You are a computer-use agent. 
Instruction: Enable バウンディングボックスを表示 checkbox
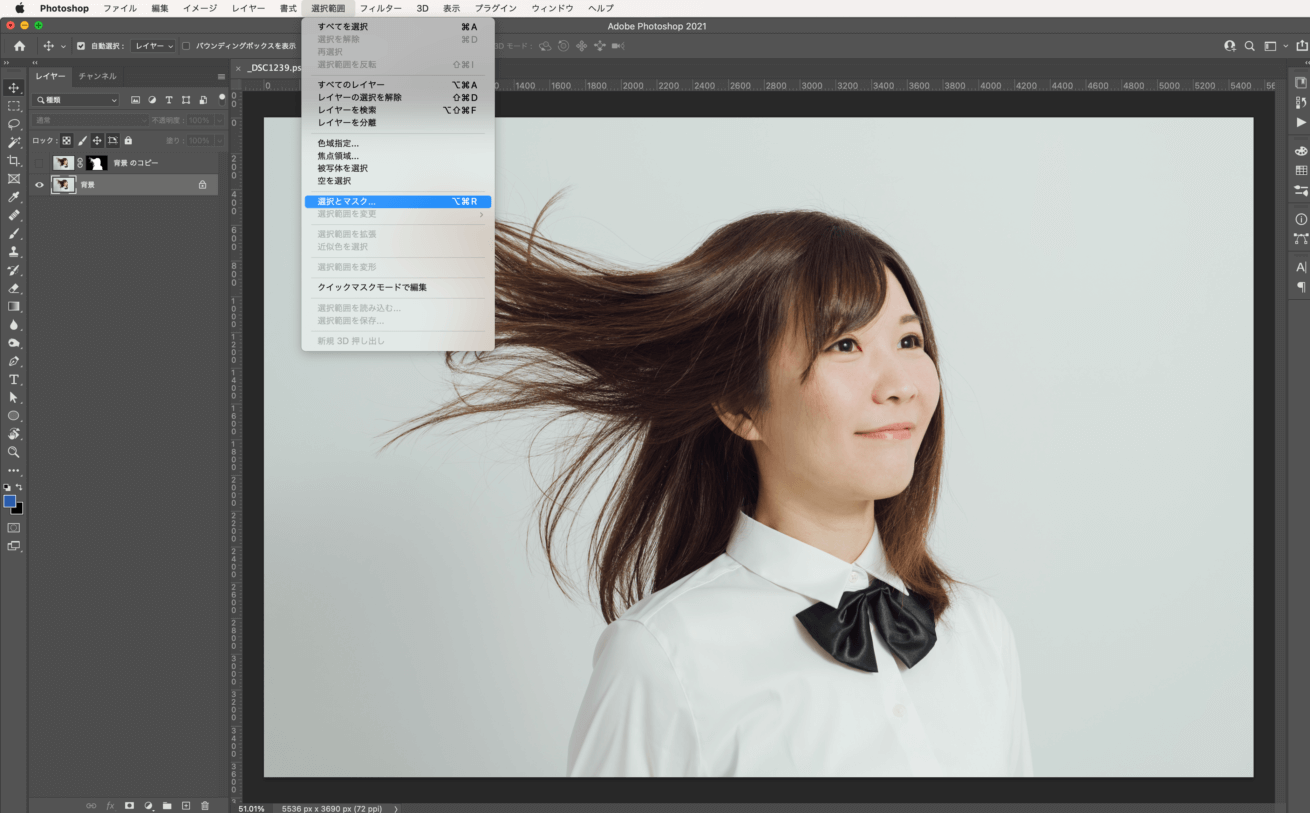(186, 46)
